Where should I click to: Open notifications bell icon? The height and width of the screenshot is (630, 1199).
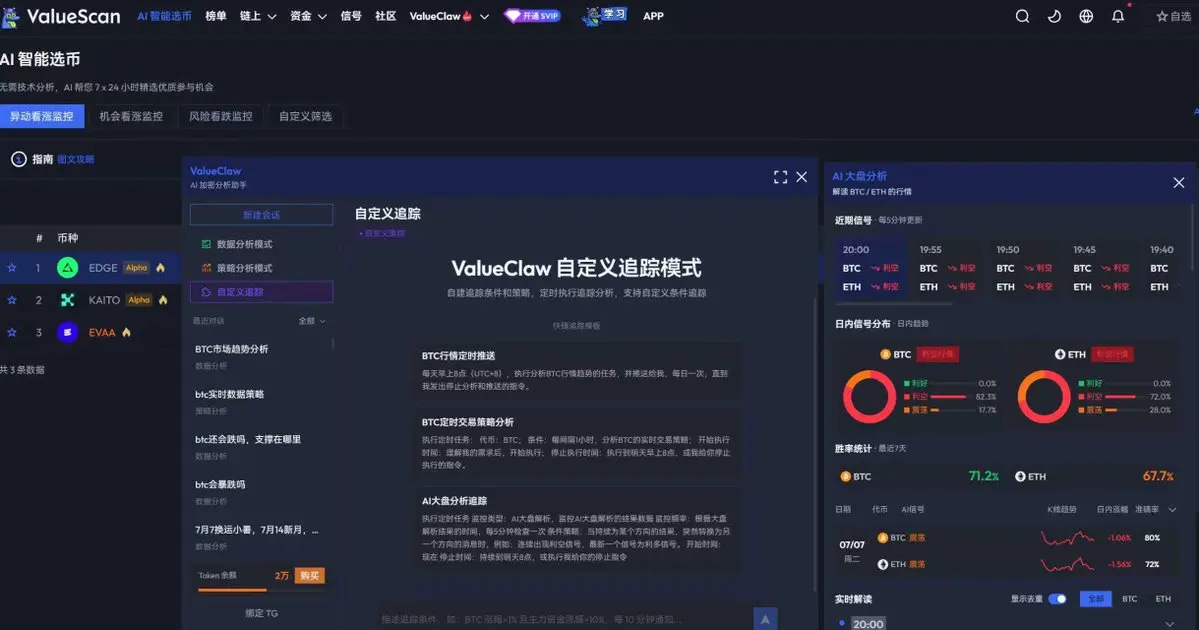[x=1118, y=16]
